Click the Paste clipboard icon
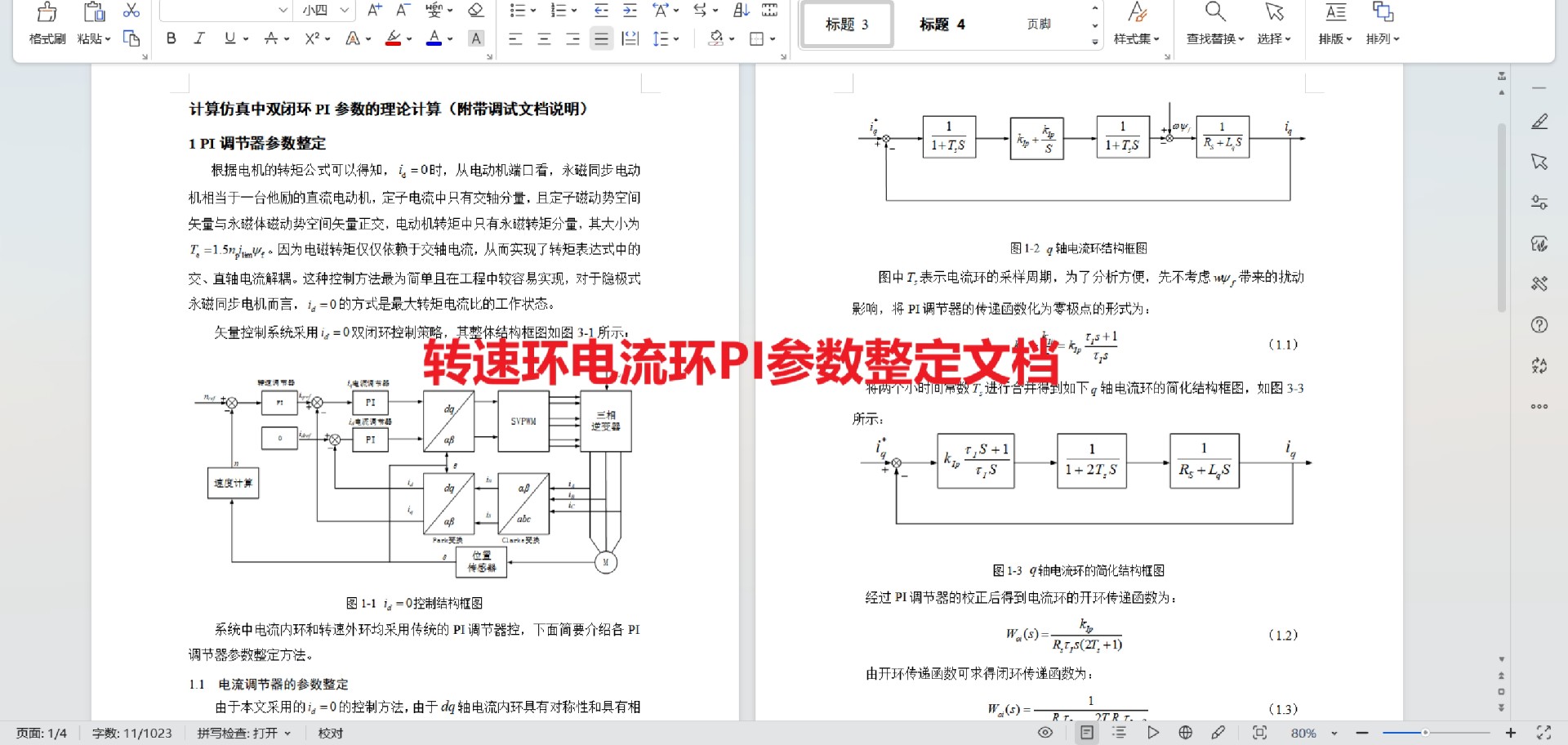This screenshot has width=1568, height=745. [x=94, y=11]
